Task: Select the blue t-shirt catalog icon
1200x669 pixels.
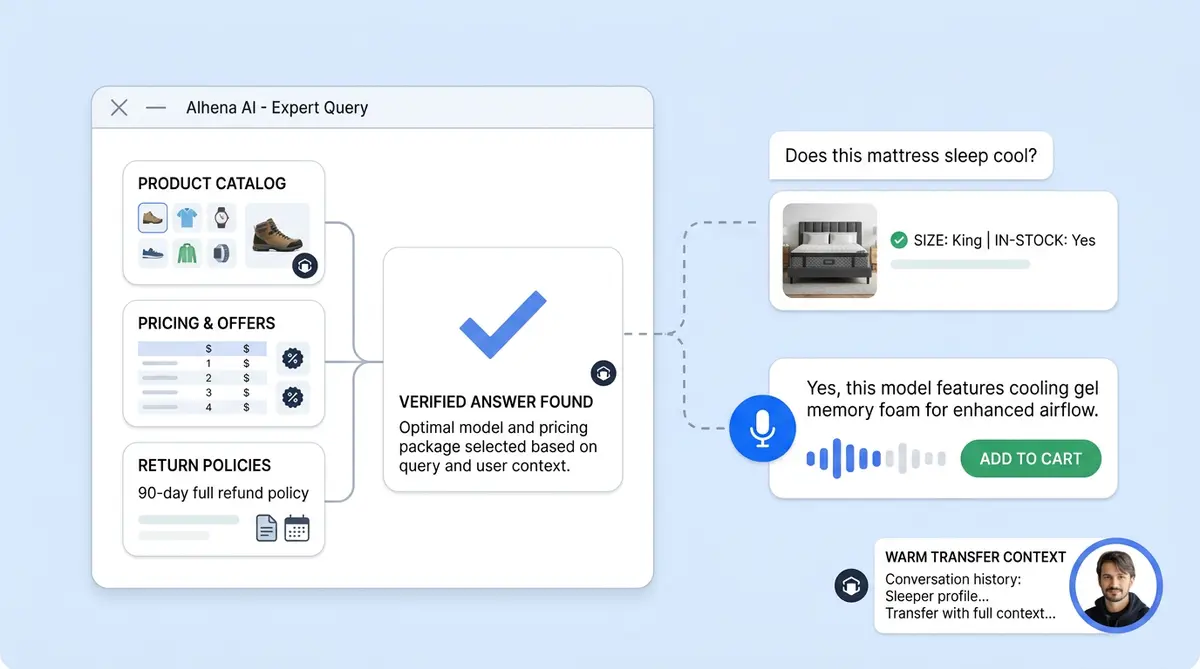Action: click(x=187, y=217)
